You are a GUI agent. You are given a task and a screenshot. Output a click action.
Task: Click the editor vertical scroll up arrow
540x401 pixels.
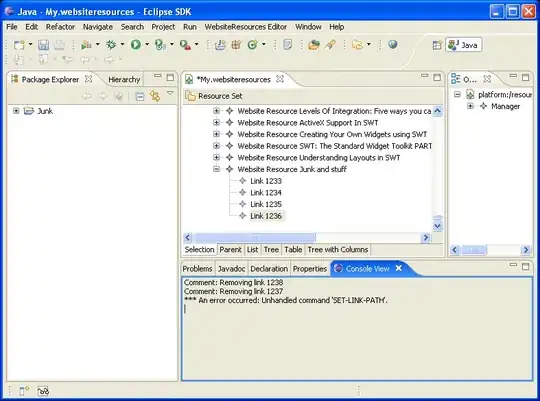437,111
